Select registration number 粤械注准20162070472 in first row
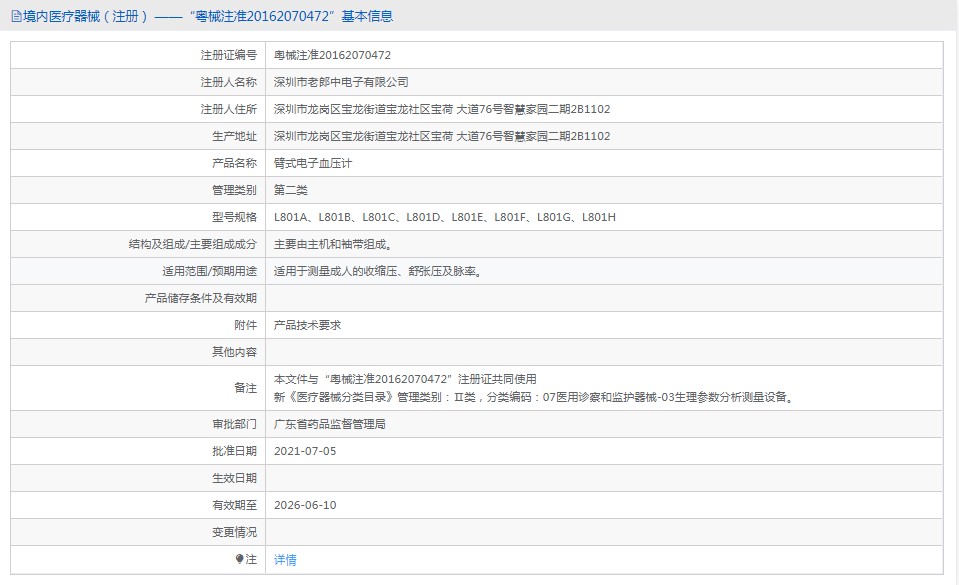The image size is (959, 585). 332,55
